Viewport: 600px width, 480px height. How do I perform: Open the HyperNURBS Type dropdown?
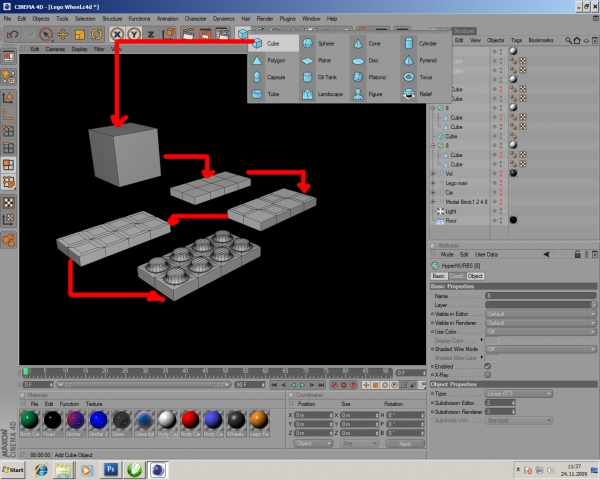[518, 394]
